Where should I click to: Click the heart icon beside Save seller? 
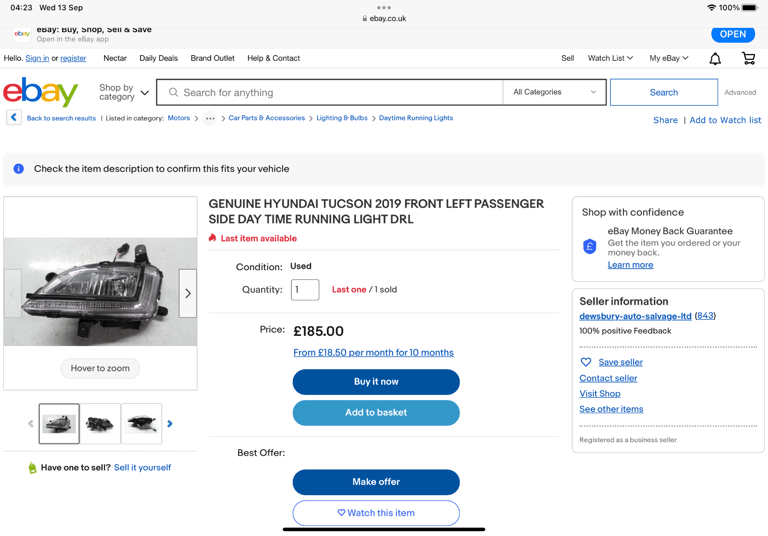[x=586, y=362]
